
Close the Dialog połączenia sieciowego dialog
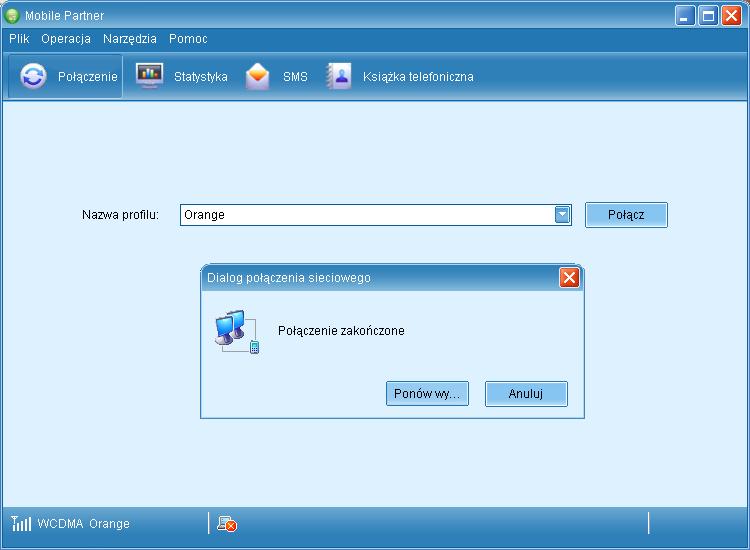pyautogui.click(x=569, y=277)
